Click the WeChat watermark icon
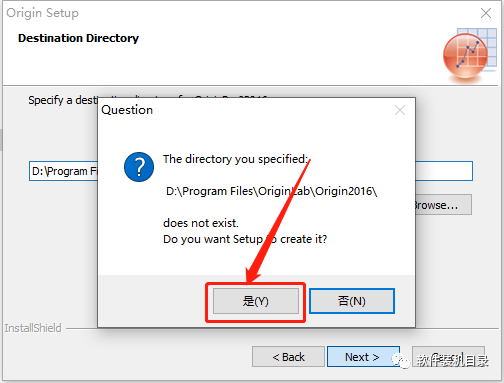504x383 pixels. (401, 361)
